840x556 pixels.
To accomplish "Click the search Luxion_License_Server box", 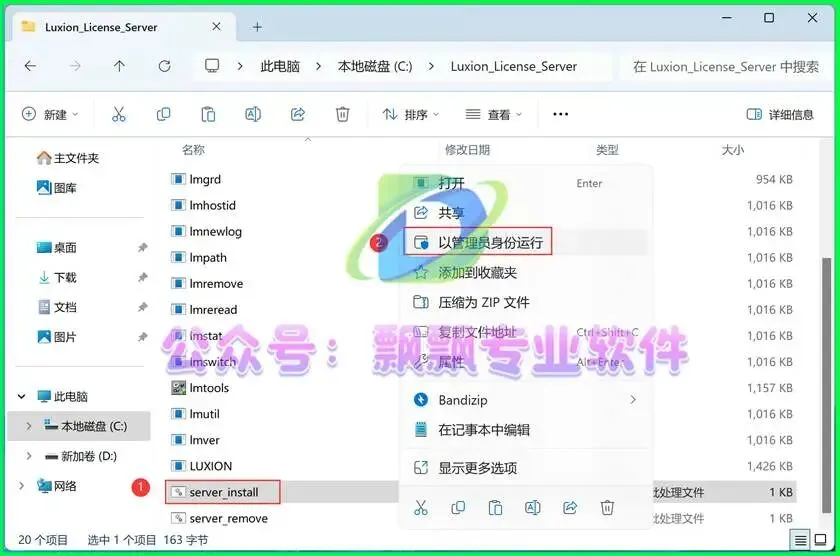I will pos(725,66).
